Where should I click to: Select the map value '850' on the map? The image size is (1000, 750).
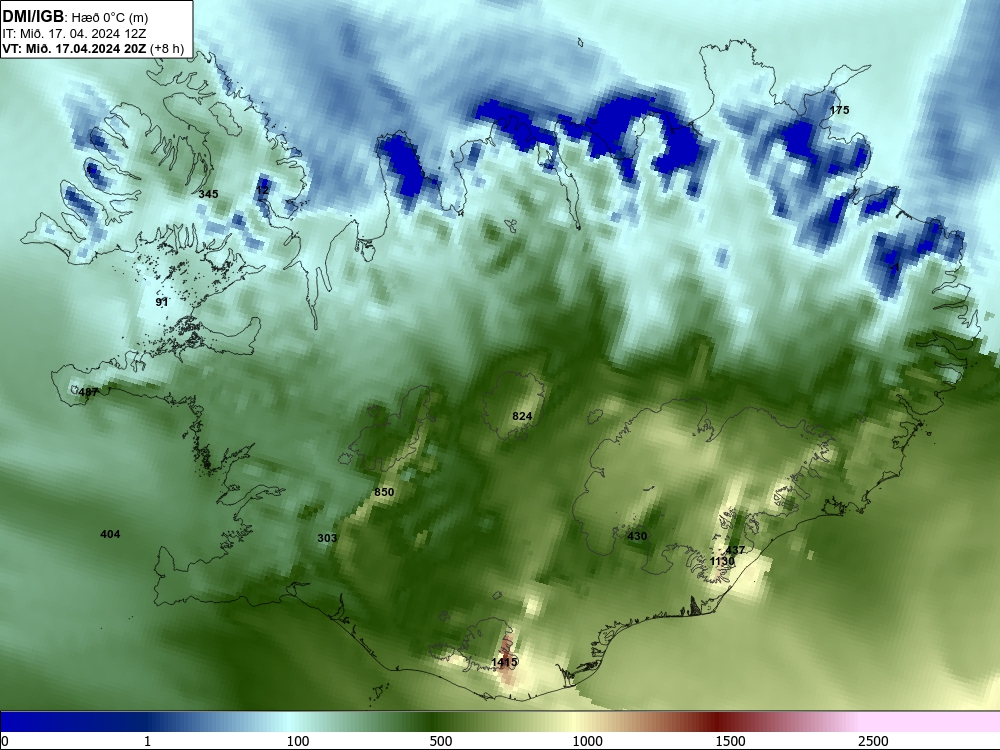[x=384, y=492]
